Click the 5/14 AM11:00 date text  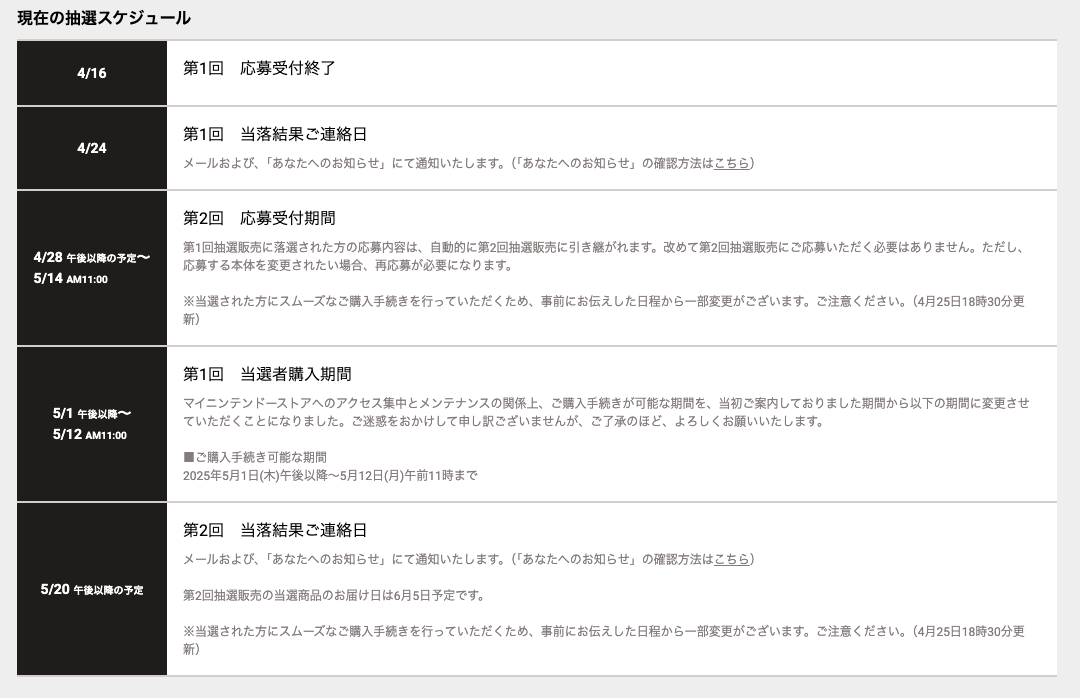(x=70, y=278)
